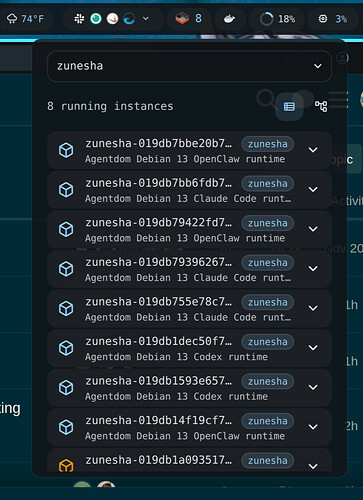The image size is (363, 500).
Task: Open the Slack icon in the menu bar
Action: [x=79, y=19]
